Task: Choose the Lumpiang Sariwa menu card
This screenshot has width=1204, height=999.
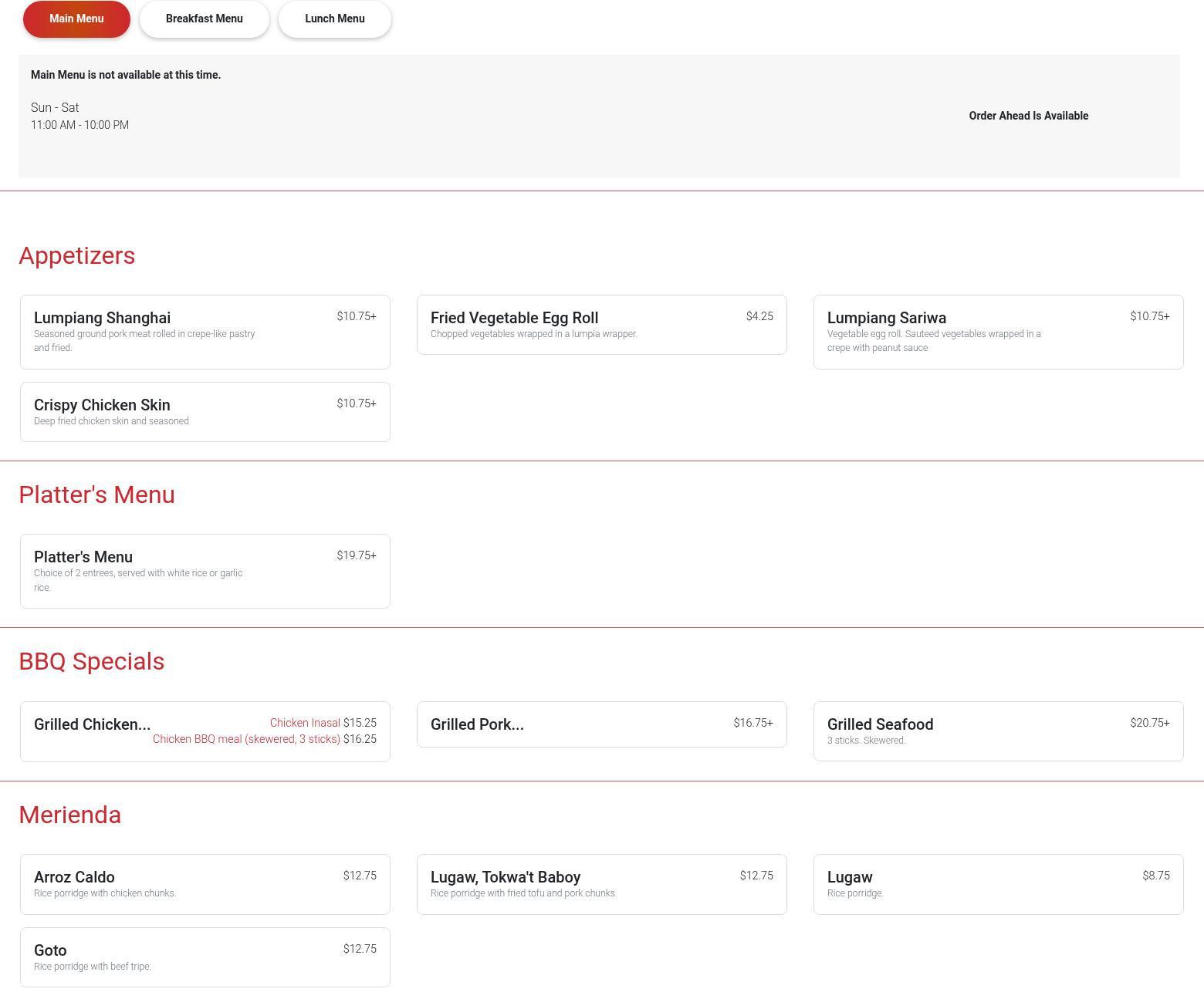Action: pyautogui.click(x=998, y=332)
